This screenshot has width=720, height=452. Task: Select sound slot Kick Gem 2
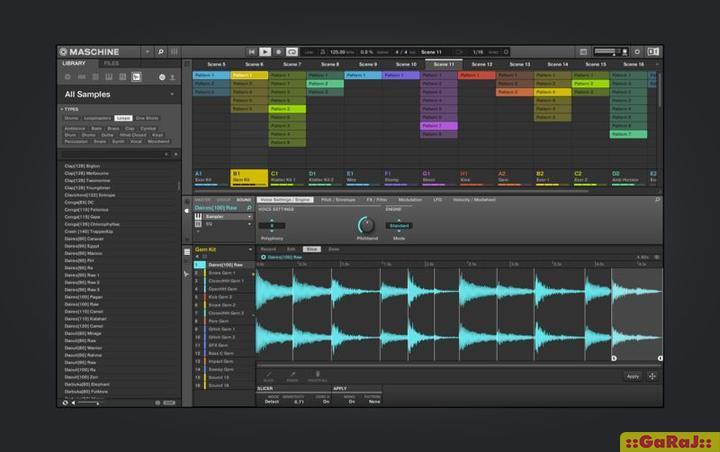point(224,297)
